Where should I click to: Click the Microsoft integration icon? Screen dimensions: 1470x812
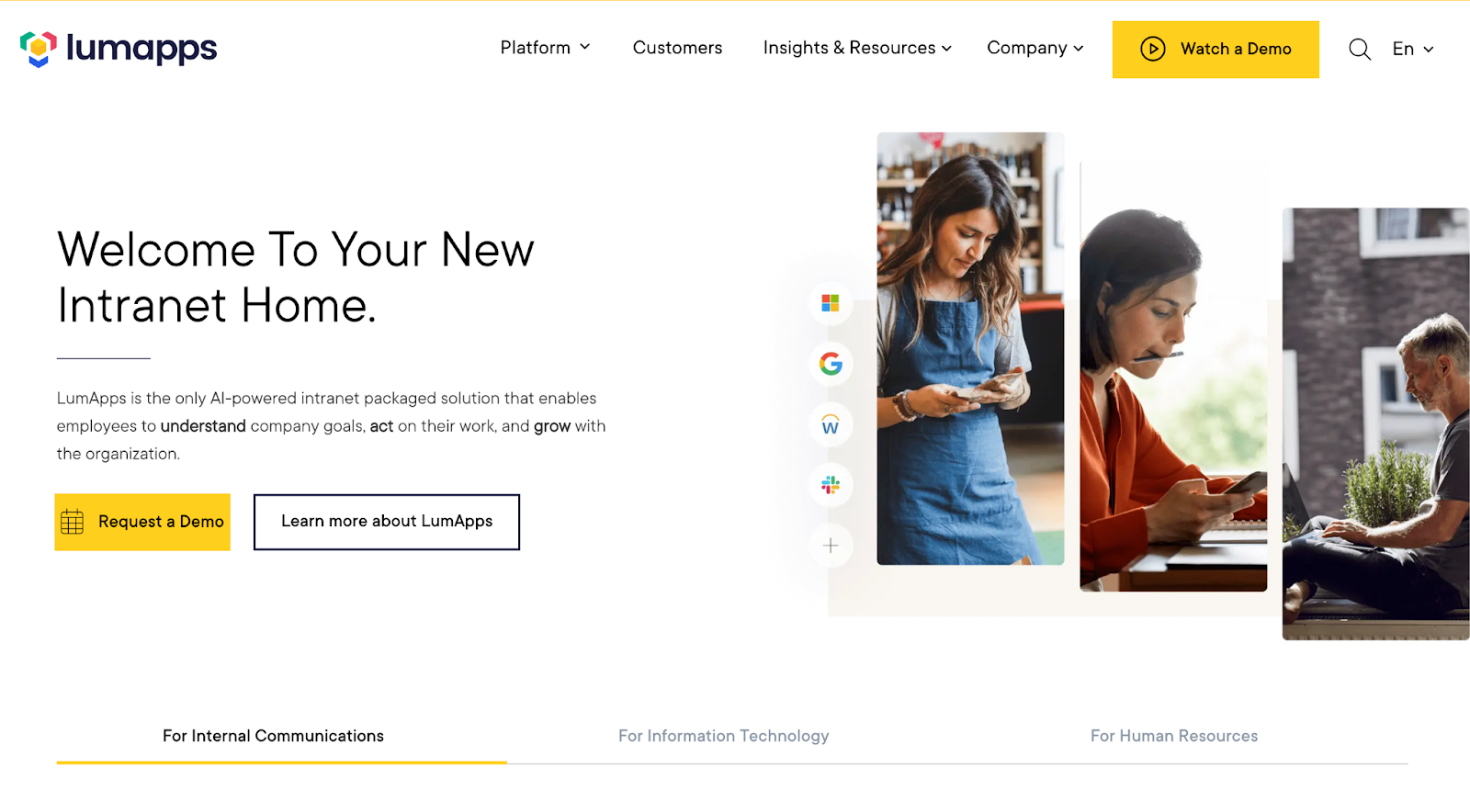click(x=831, y=303)
